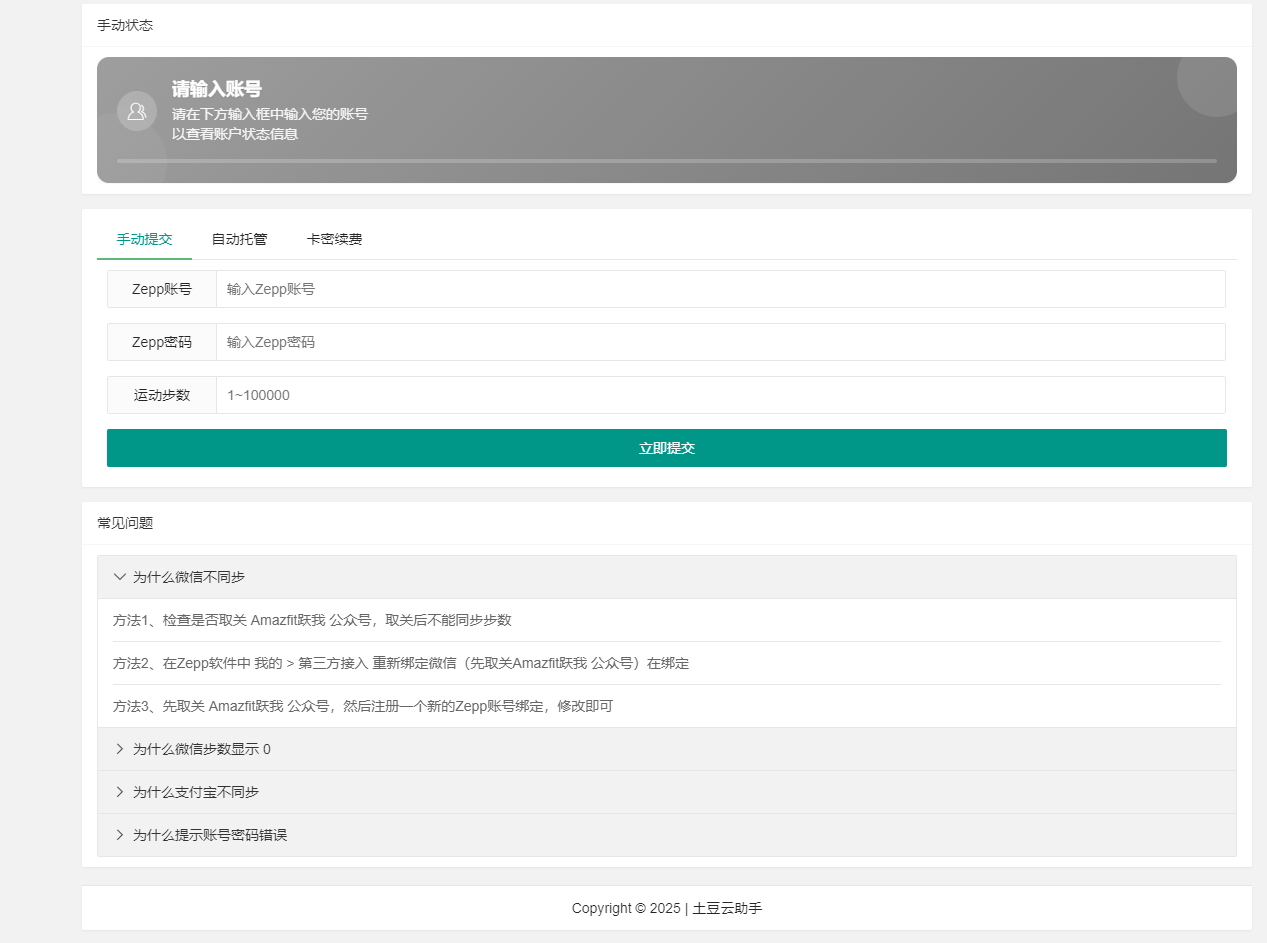
Task: Click the progress bar in status banner
Action: pyautogui.click(x=666, y=160)
